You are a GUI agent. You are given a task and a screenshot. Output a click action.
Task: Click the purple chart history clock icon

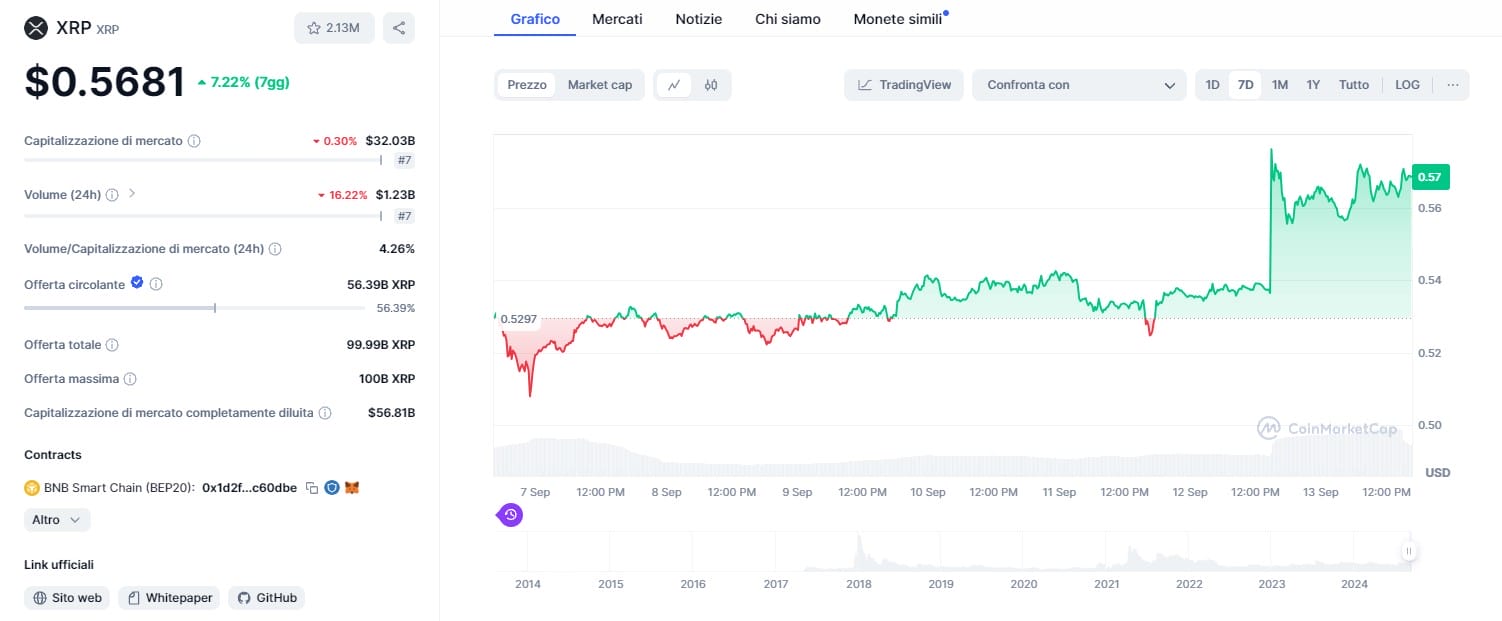[x=510, y=515]
